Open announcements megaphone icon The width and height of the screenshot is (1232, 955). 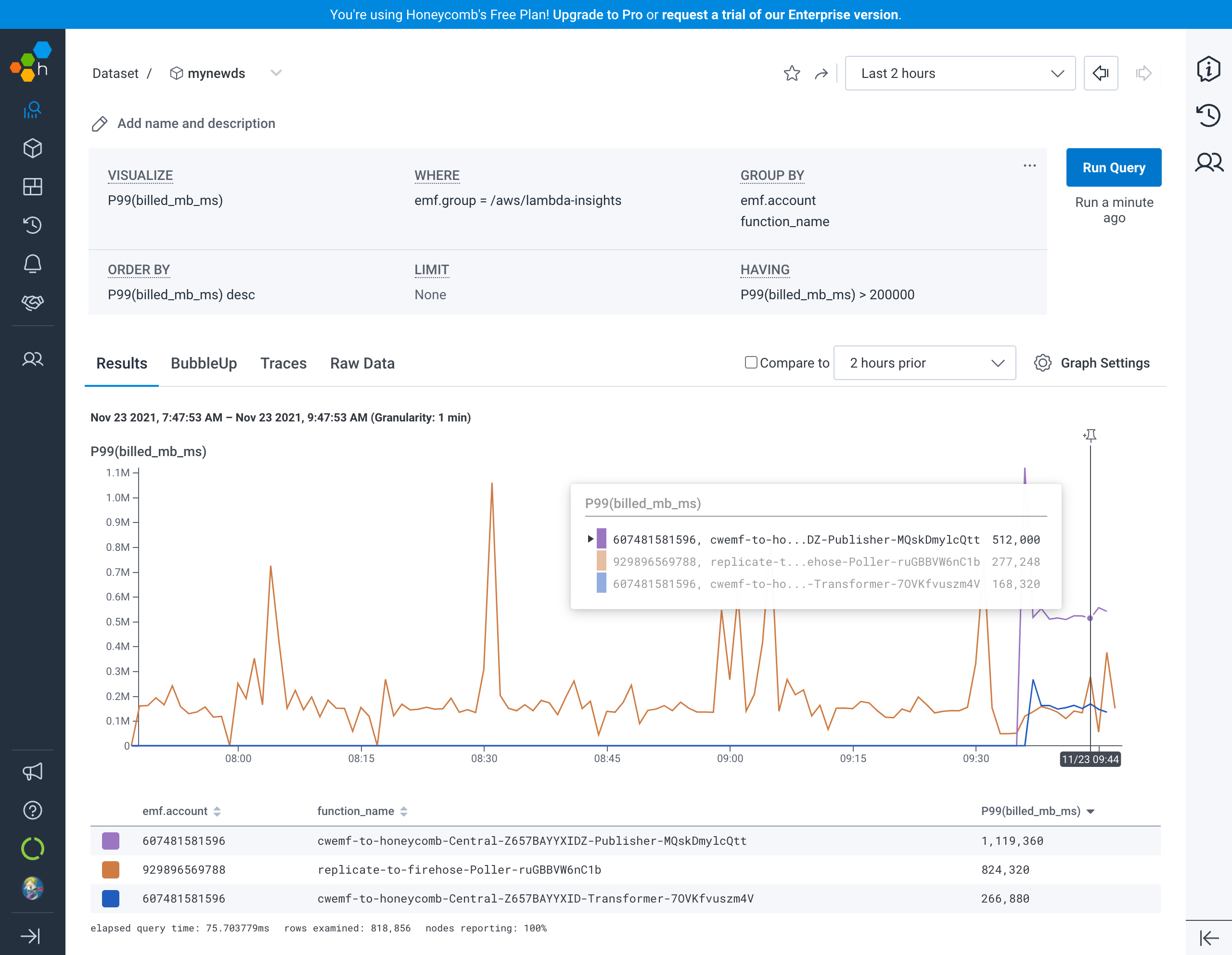pyautogui.click(x=32, y=772)
